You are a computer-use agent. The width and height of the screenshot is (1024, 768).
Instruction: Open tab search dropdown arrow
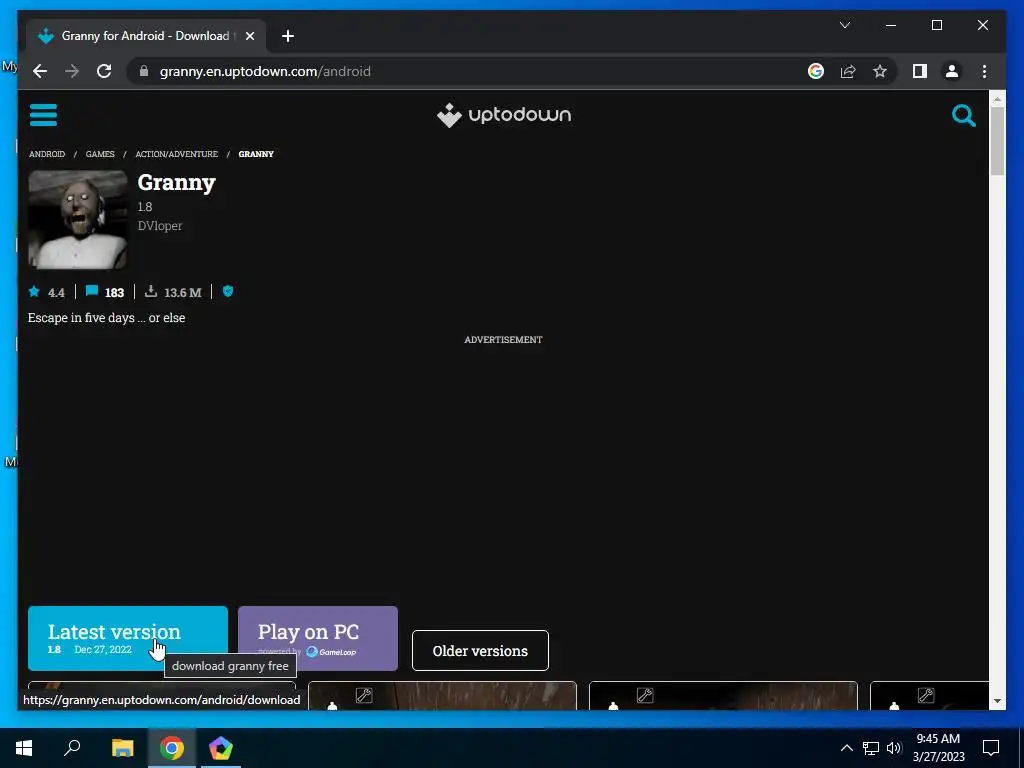point(844,25)
